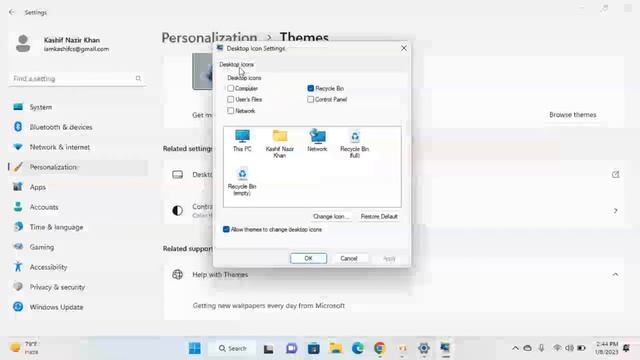Open the Windows Start menu
This screenshot has height=360, width=640.
(195, 348)
